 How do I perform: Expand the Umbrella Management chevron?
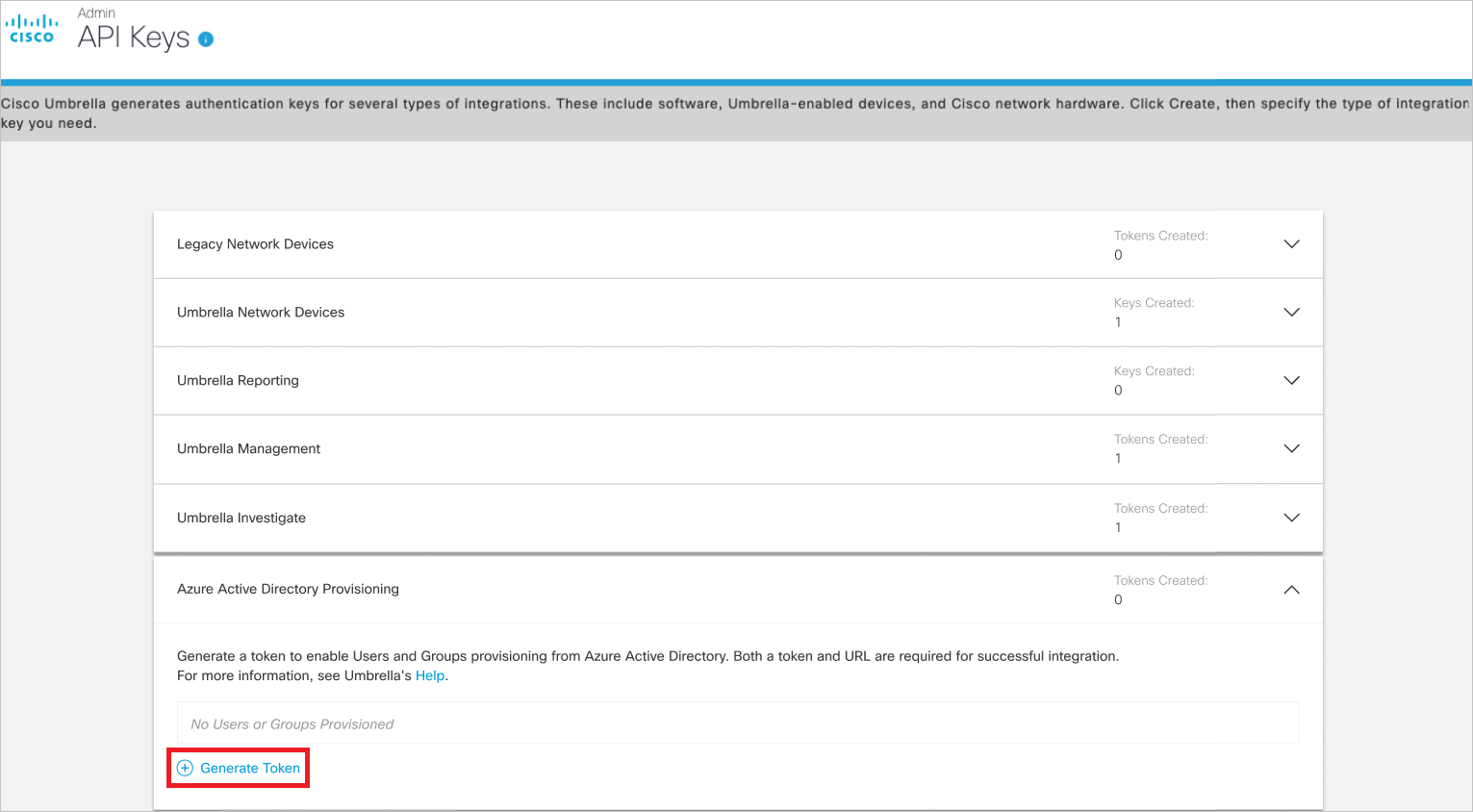pyautogui.click(x=1291, y=449)
